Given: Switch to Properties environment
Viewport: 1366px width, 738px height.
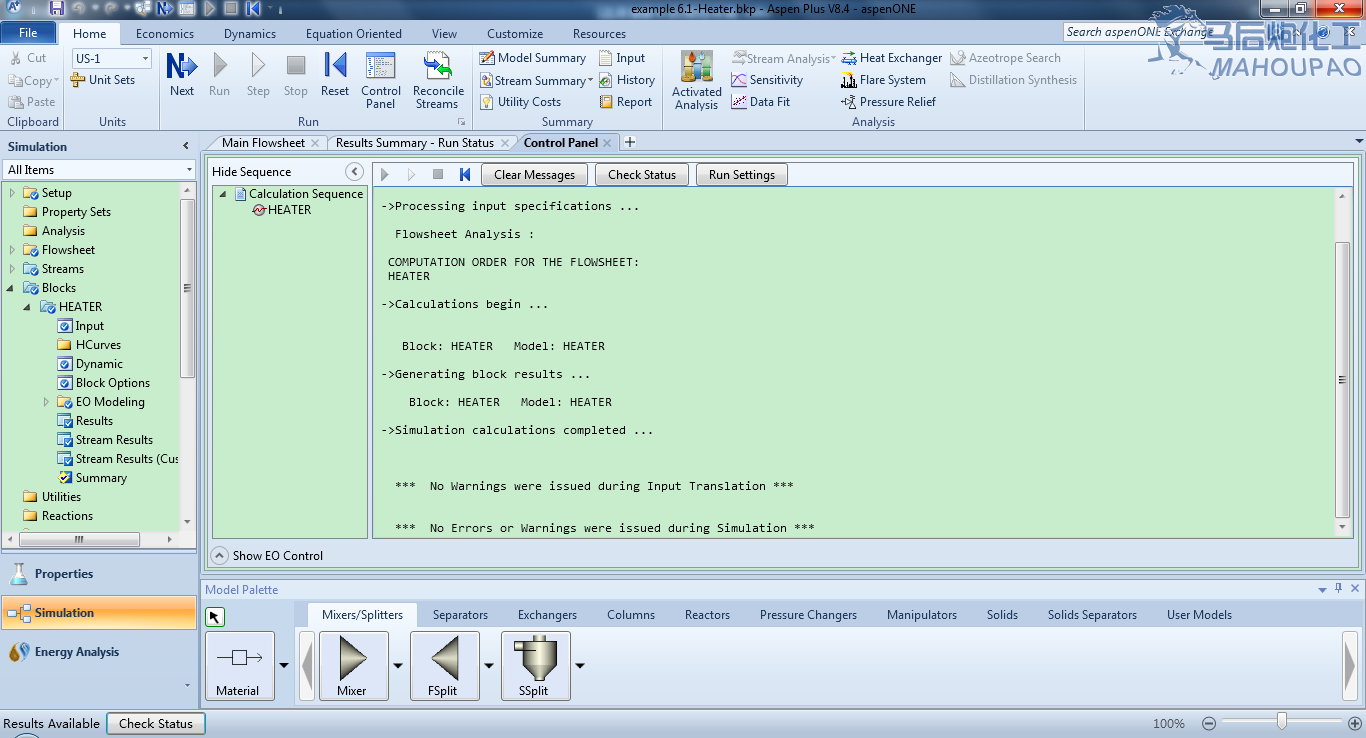Looking at the screenshot, I should [99, 574].
